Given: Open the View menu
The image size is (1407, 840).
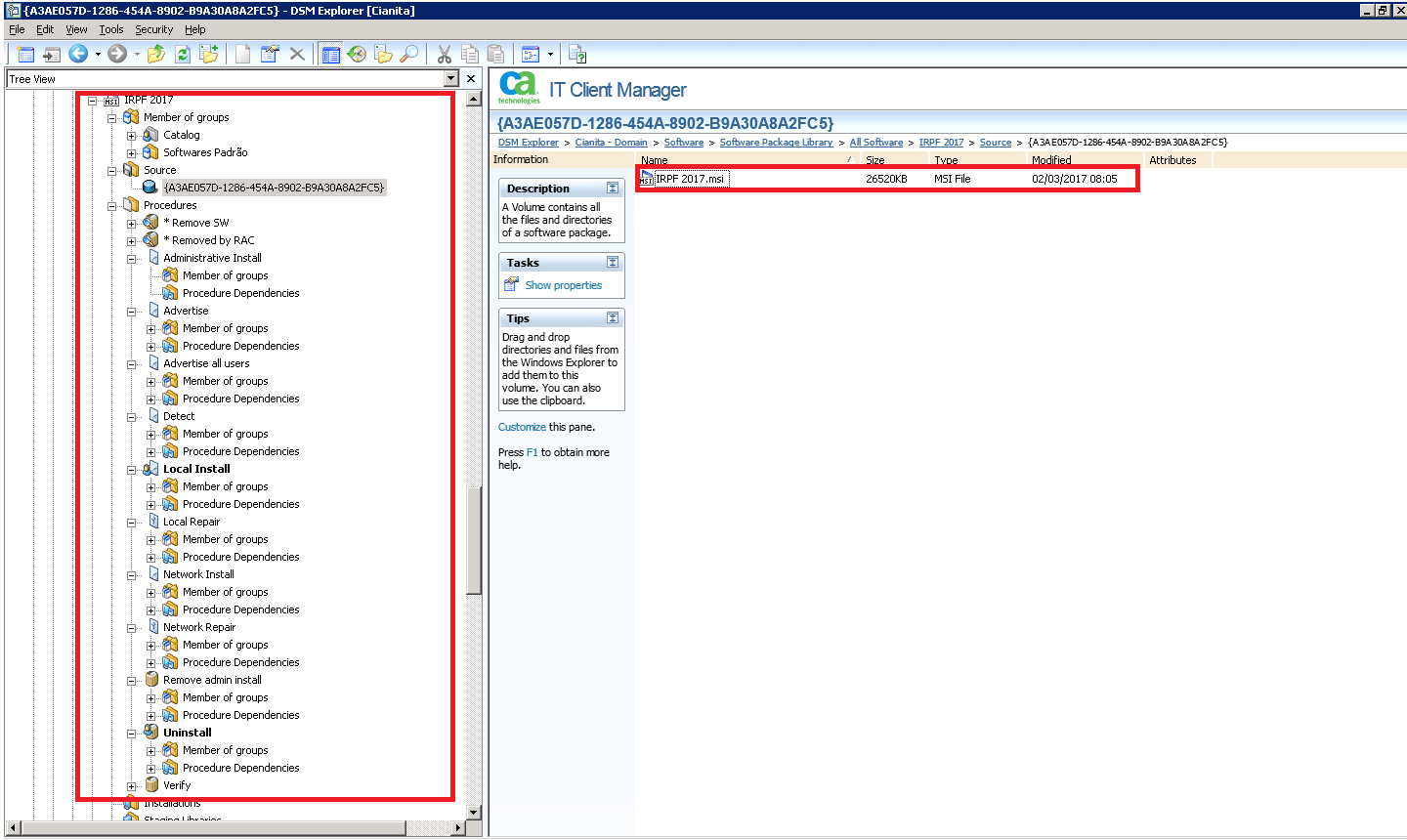Looking at the screenshot, I should pyautogui.click(x=76, y=29).
